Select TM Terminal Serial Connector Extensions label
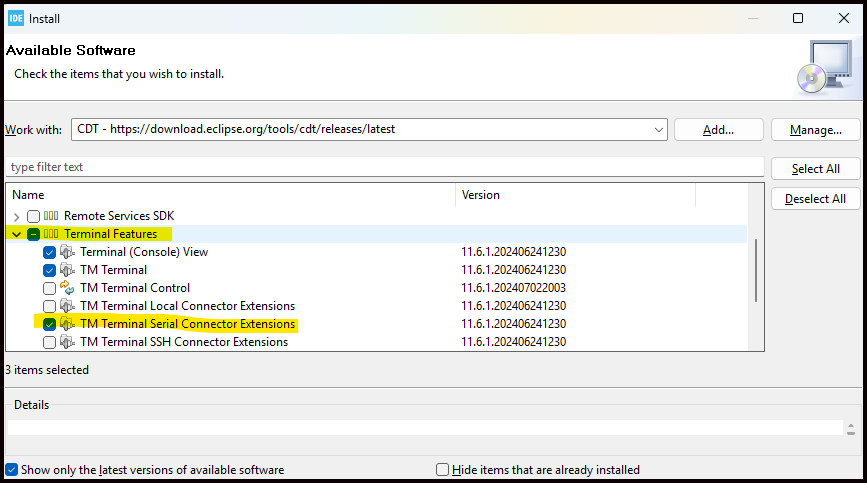The image size is (867, 483). [187, 324]
